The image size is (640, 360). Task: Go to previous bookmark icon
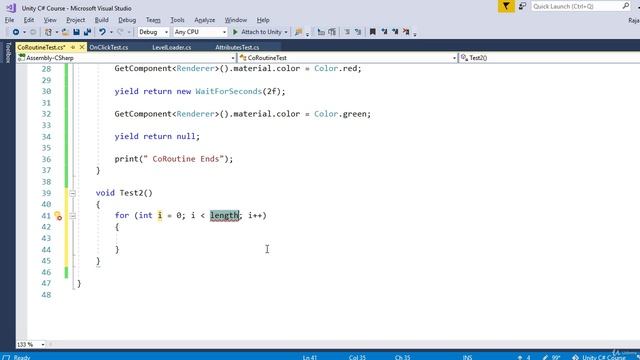coord(384,32)
